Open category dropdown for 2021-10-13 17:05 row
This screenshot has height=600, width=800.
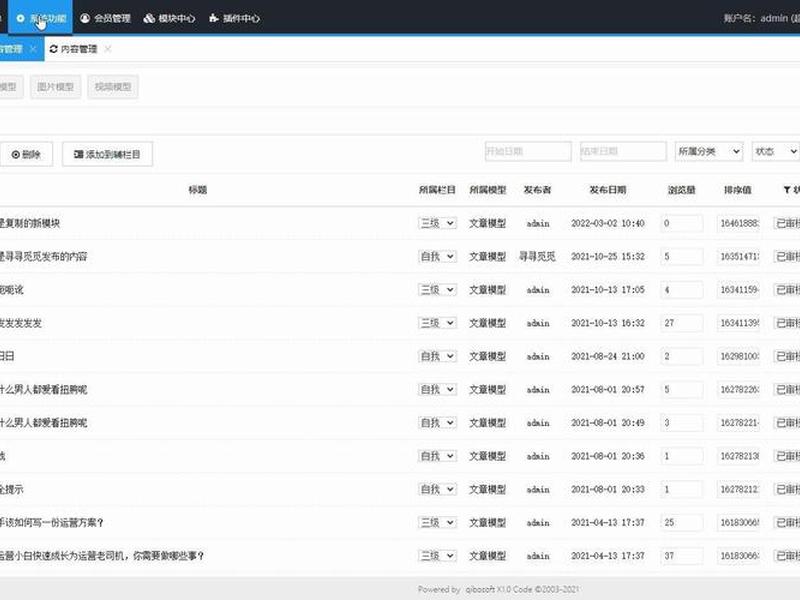(437, 289)
